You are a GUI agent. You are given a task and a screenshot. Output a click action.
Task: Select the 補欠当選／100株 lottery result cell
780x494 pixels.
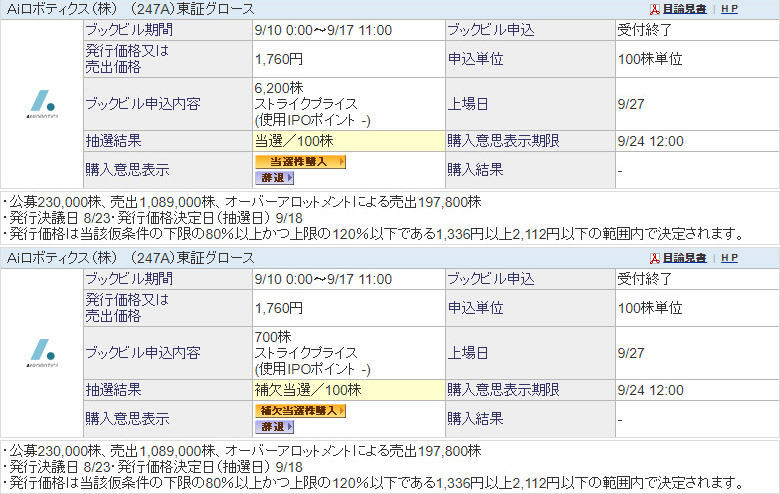(349, 390)
